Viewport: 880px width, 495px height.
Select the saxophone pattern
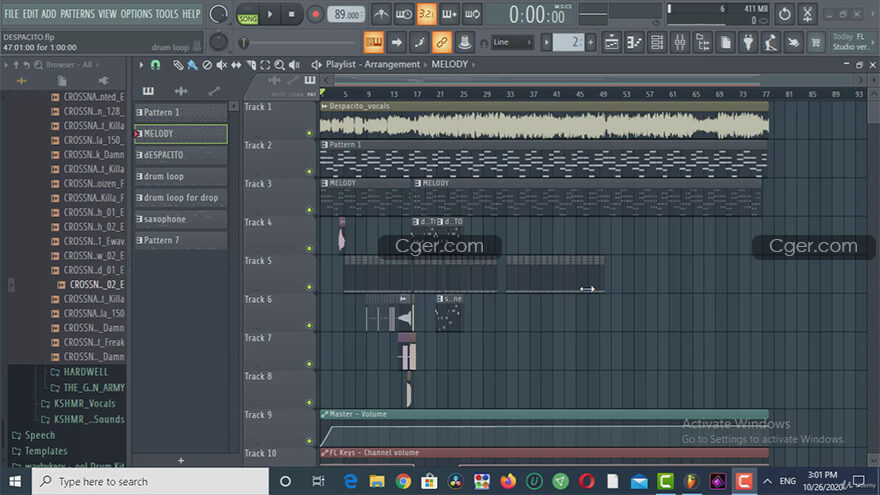[x=181, y=219]
